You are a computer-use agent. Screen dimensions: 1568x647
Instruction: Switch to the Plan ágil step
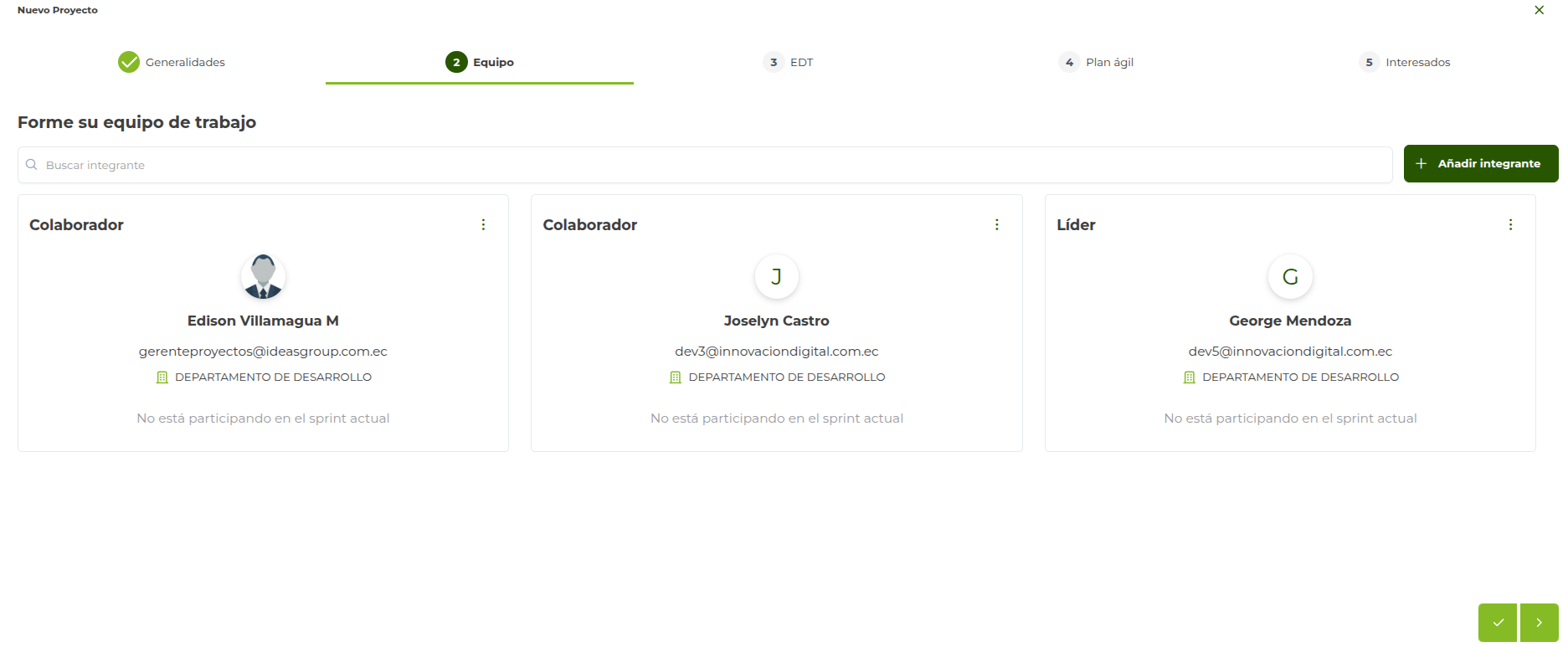pos(1097,62)
